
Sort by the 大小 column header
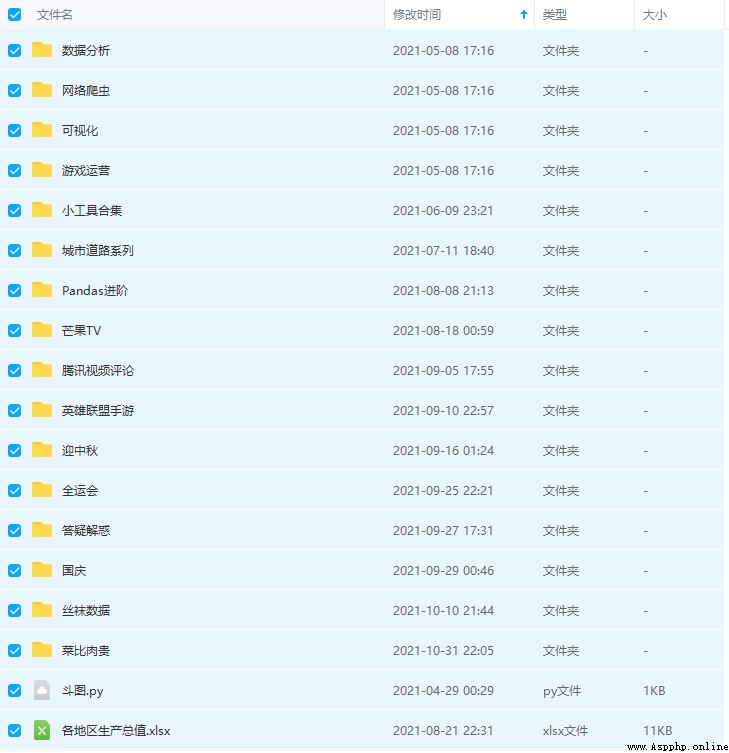click(655, 14)
